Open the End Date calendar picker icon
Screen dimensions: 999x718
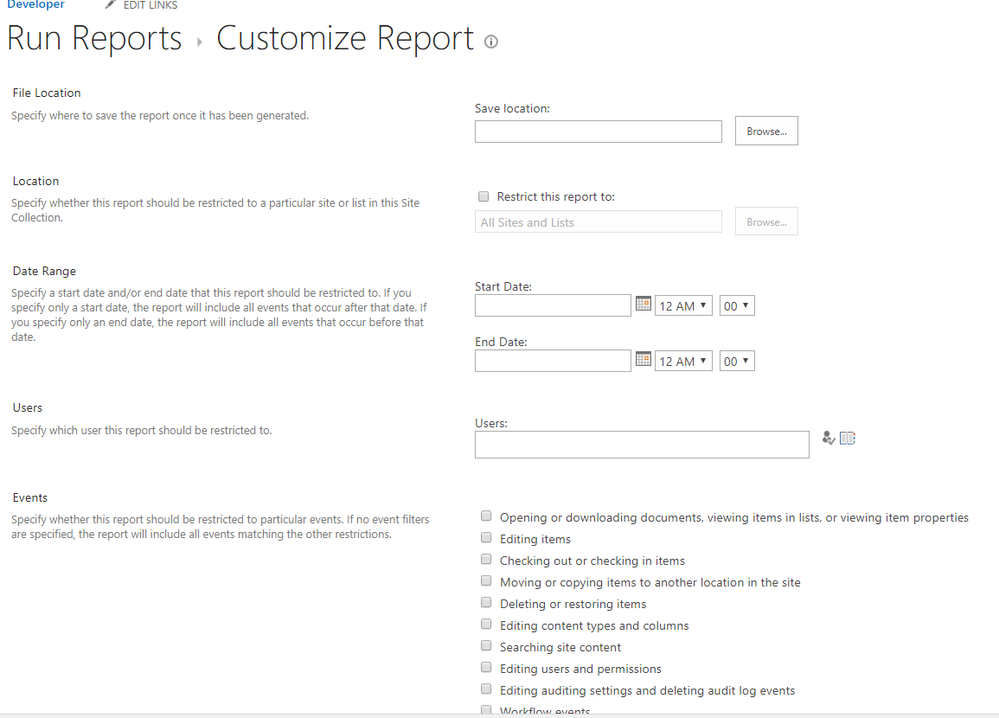[x=643, y=360]
